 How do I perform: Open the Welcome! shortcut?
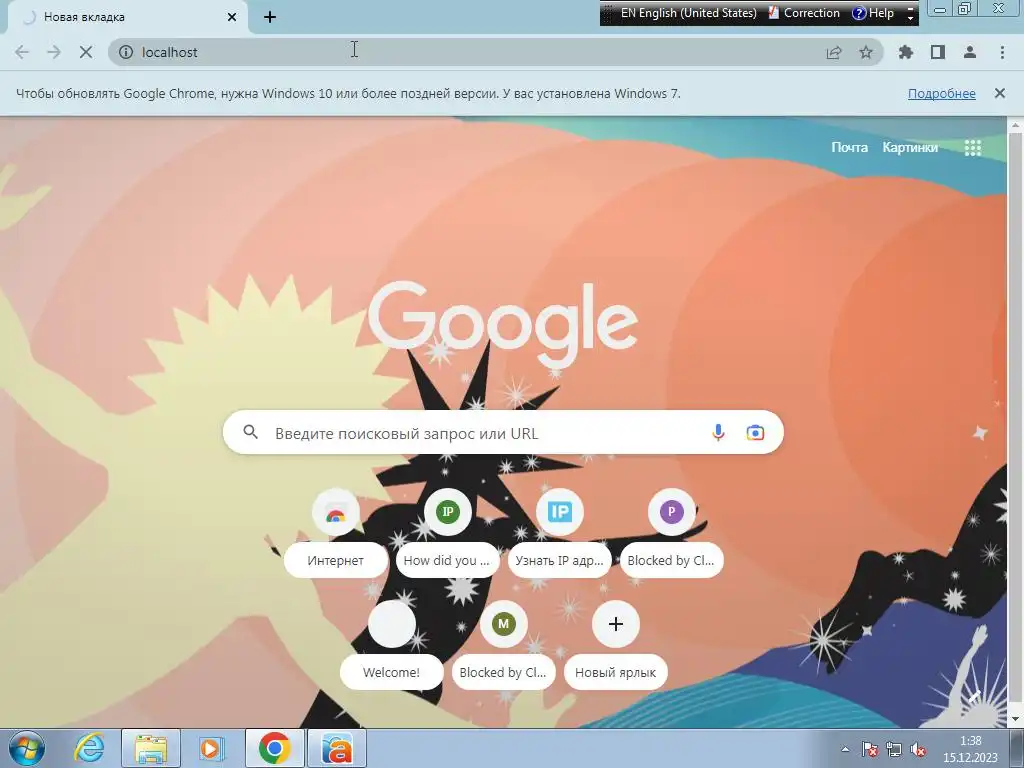tap(391, 645)
